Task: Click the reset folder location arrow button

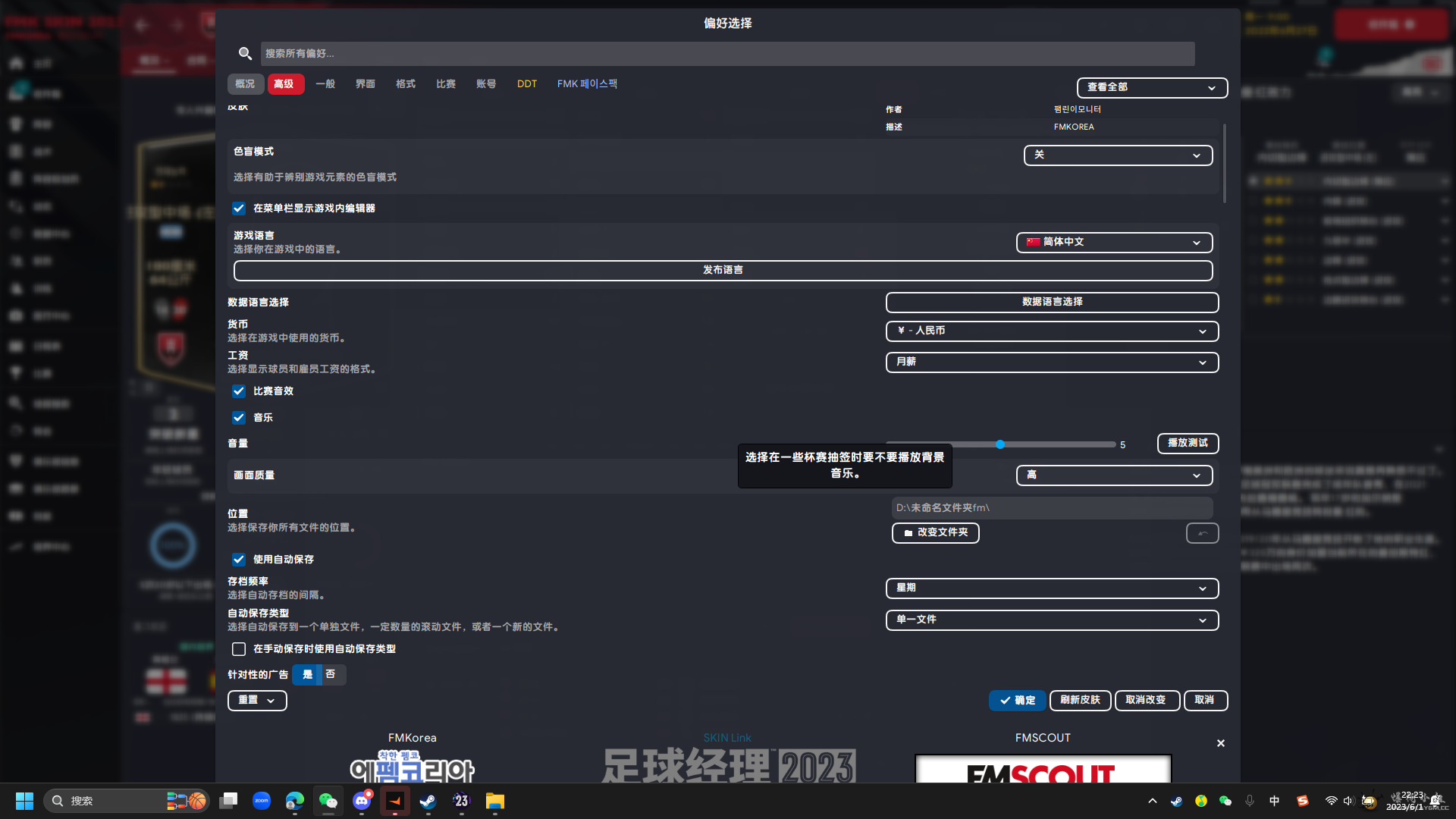Action: [1202, 533]
